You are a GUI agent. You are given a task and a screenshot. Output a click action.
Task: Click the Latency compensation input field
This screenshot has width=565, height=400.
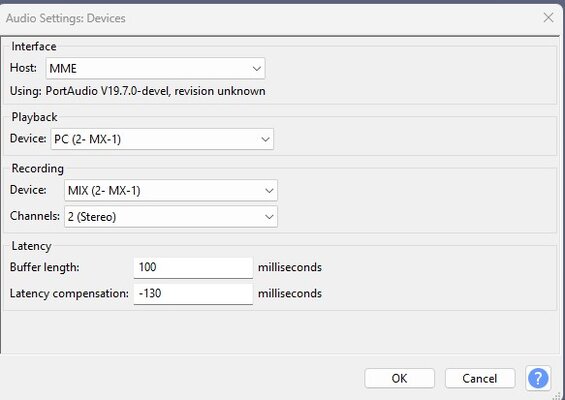tap(193, 294)
